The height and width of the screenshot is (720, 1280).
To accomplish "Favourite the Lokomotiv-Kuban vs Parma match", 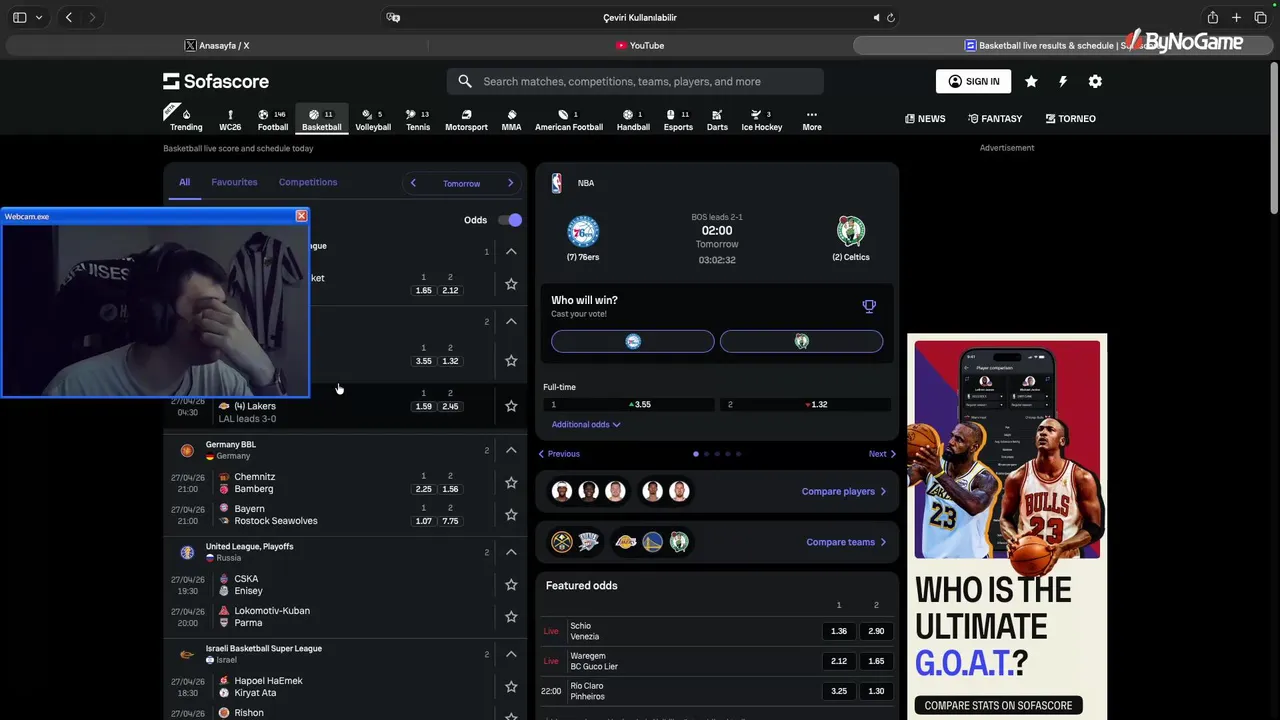I will pos(511,617).
